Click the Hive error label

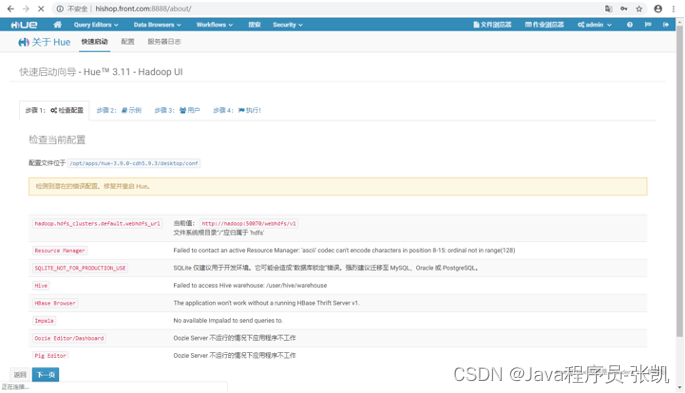point(41,286)
